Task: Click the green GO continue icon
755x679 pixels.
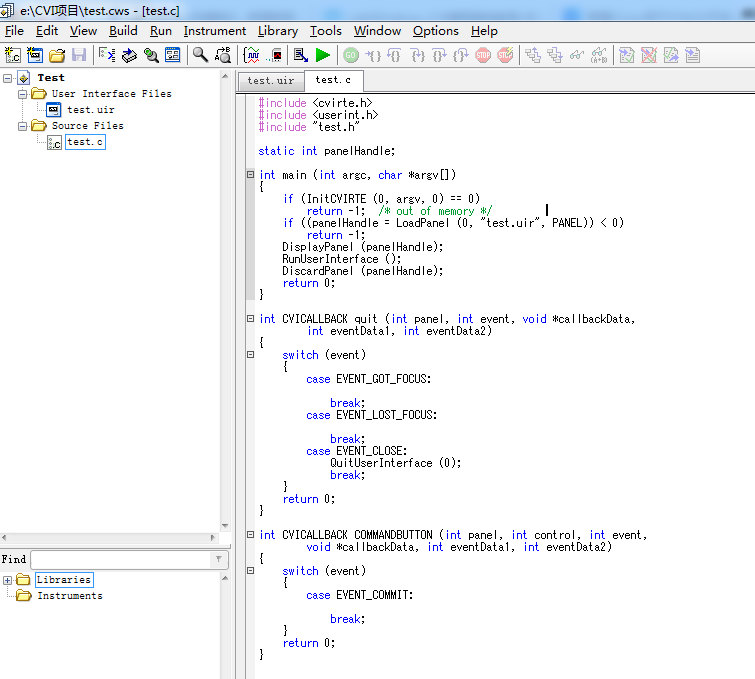Action: click(x=351, y=55)
